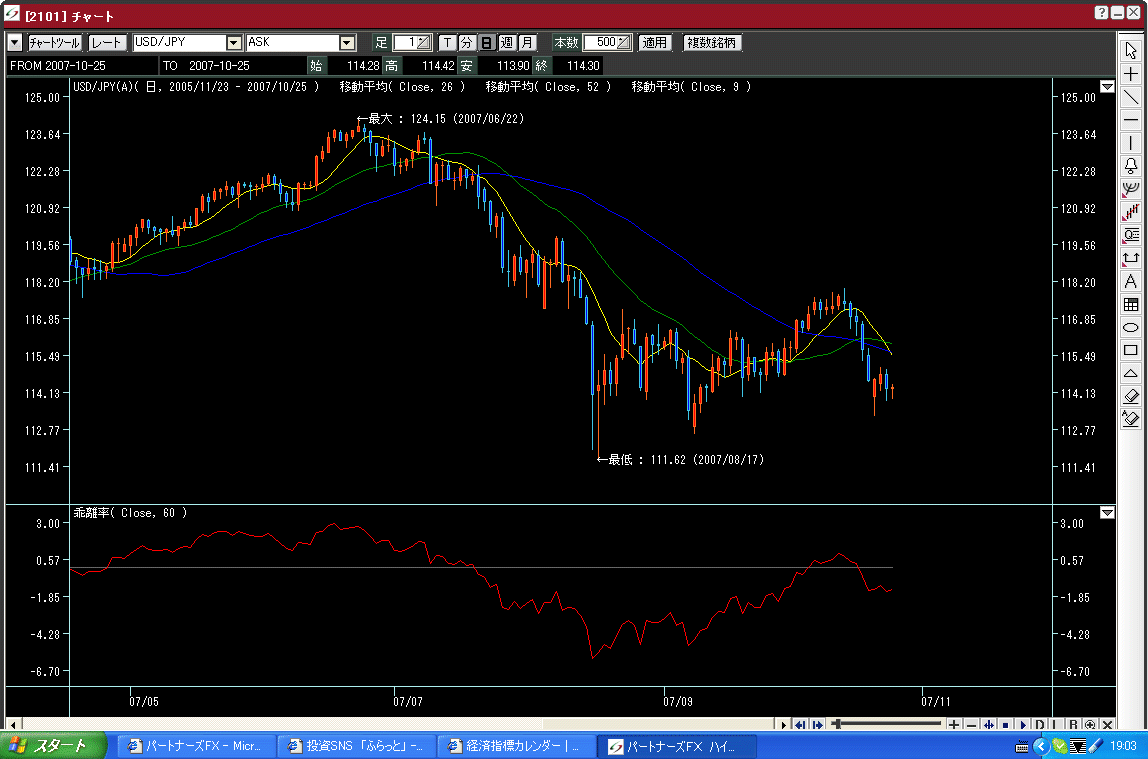This screenshot has height=759, width=1148.
Task: Click the eraser tool icon
Action: tap(1131, 396)
